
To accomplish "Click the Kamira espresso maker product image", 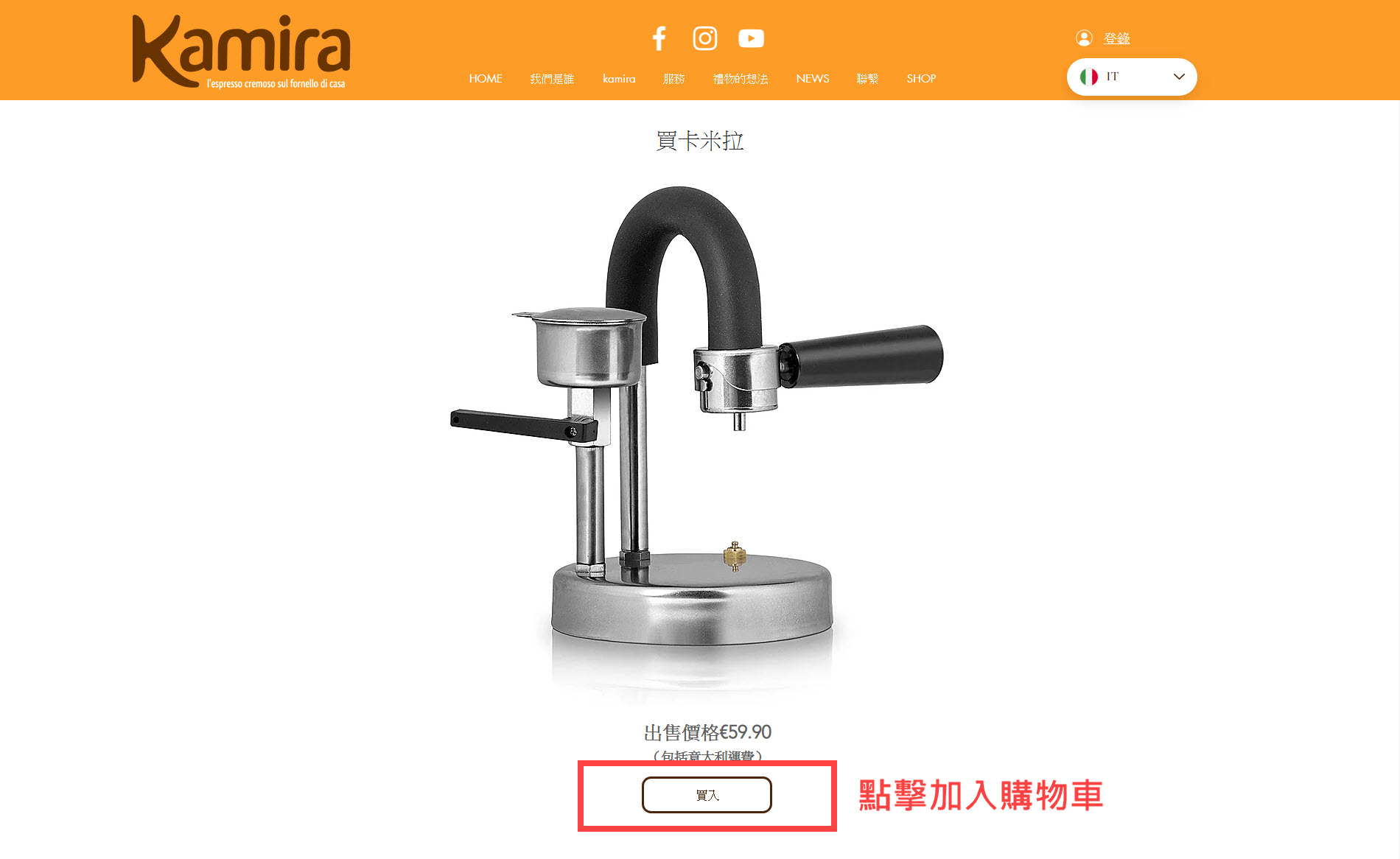I will (x=697, y=438).
